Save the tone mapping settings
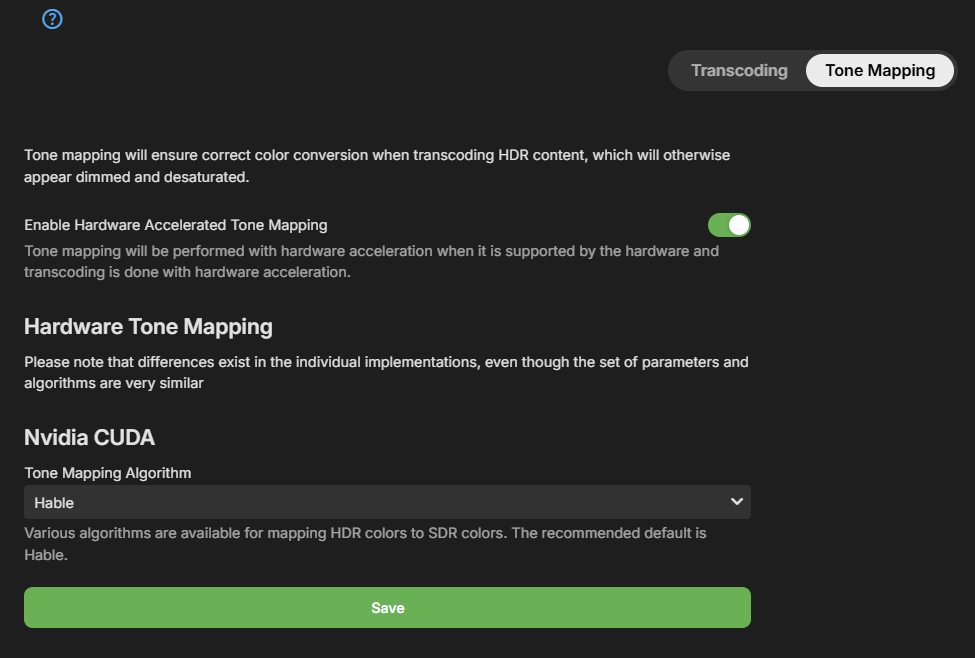 coord(387,608)
